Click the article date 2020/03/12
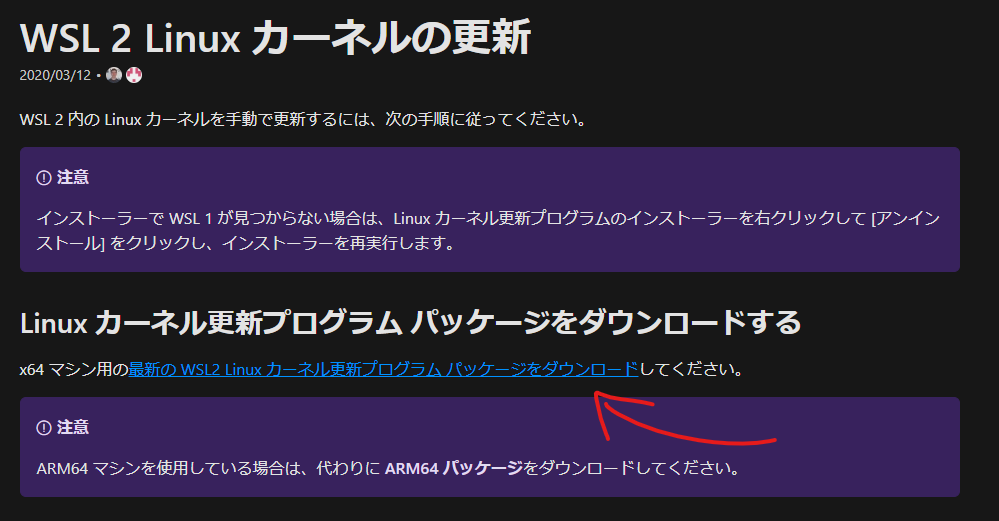This screenshot has width=999, height=521. tap(55, 75)
